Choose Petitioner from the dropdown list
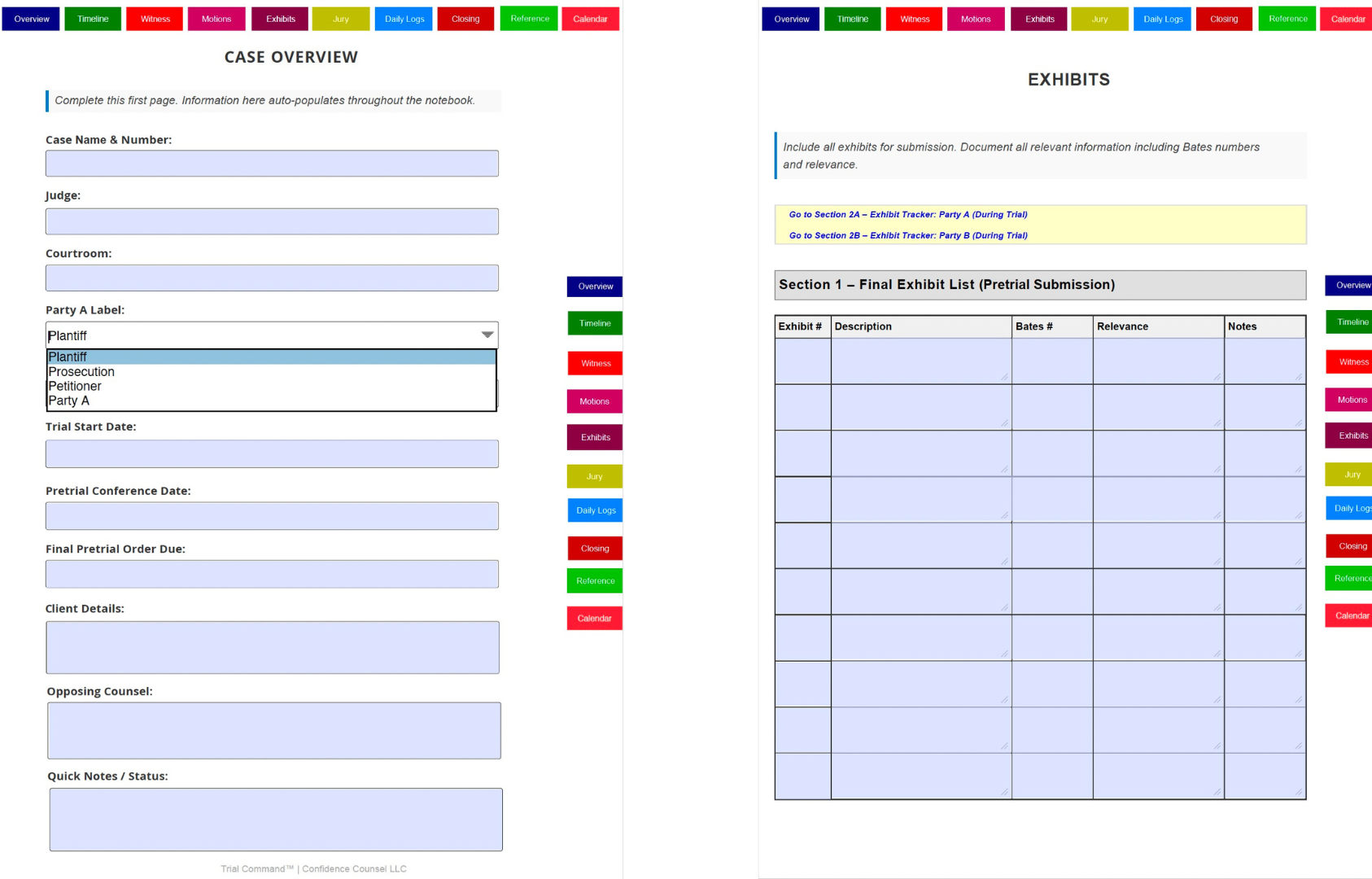Image resolution: width=1372 pixels, height=879 pixels. click(271, 387)
